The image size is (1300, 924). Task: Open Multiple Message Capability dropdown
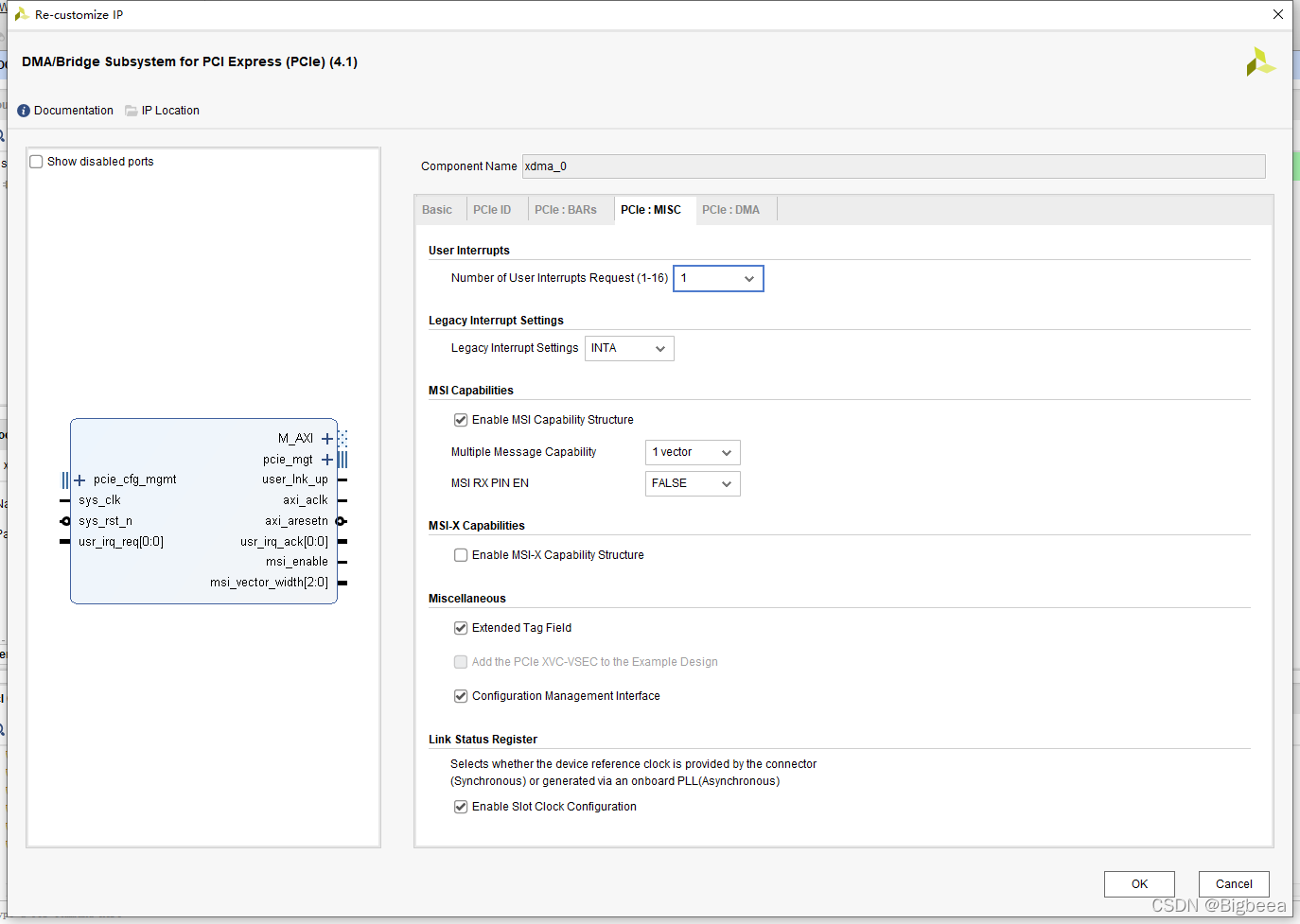[693, 452]
